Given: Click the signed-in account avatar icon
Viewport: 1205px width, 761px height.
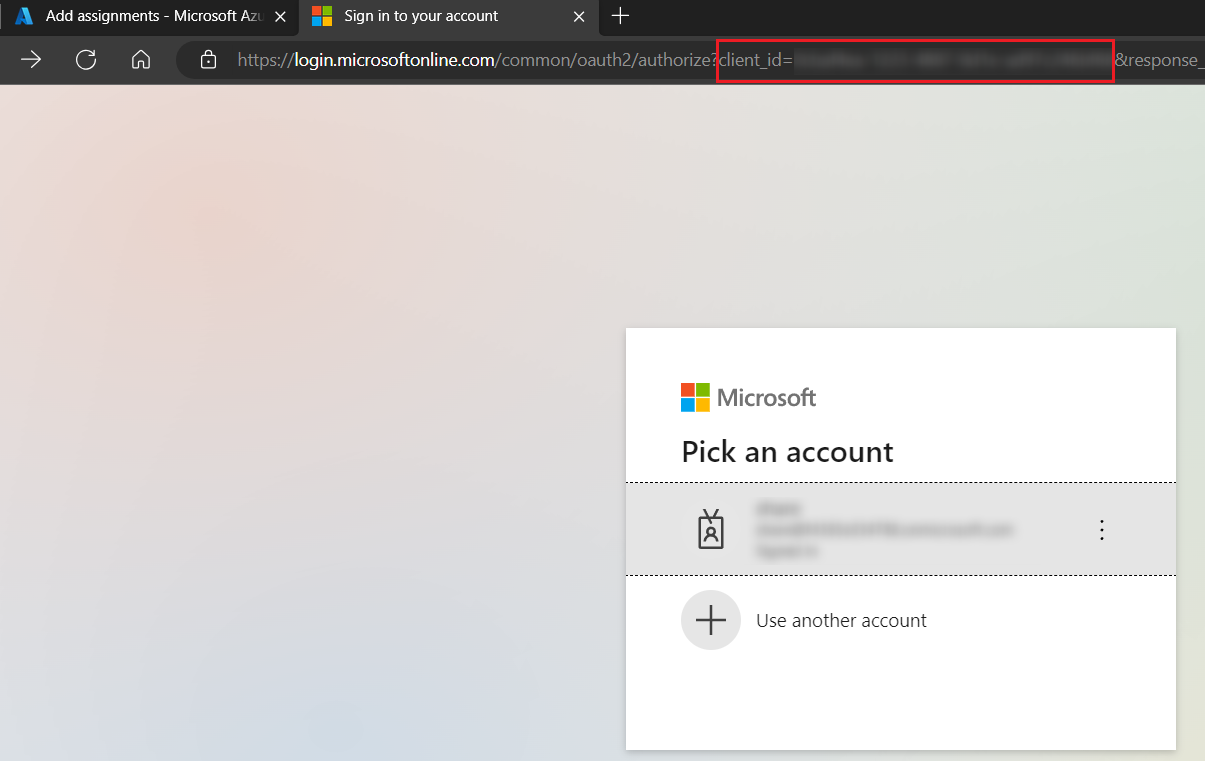Looking at the screenshot, I should point(710,529).
